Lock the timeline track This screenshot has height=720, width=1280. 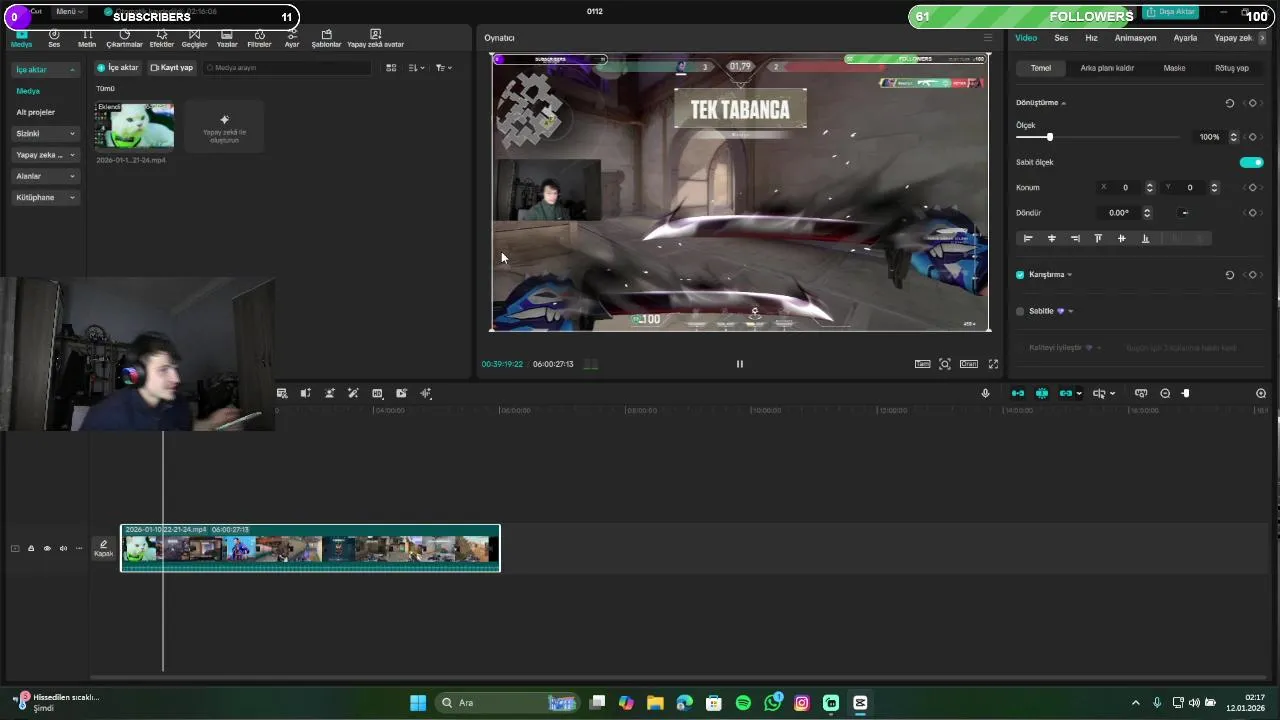31,548
